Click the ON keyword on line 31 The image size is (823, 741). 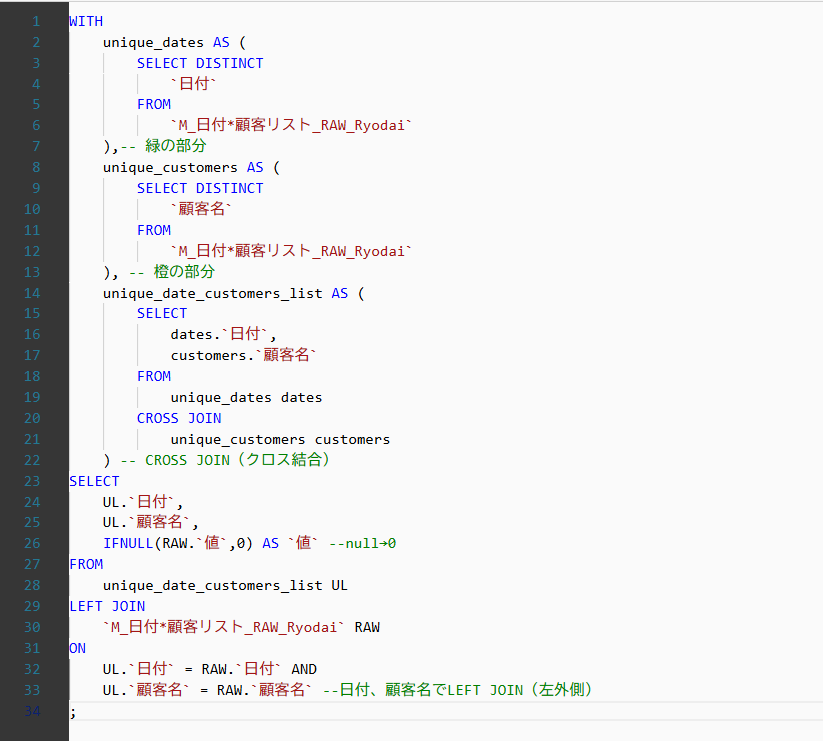pos(78,648)
